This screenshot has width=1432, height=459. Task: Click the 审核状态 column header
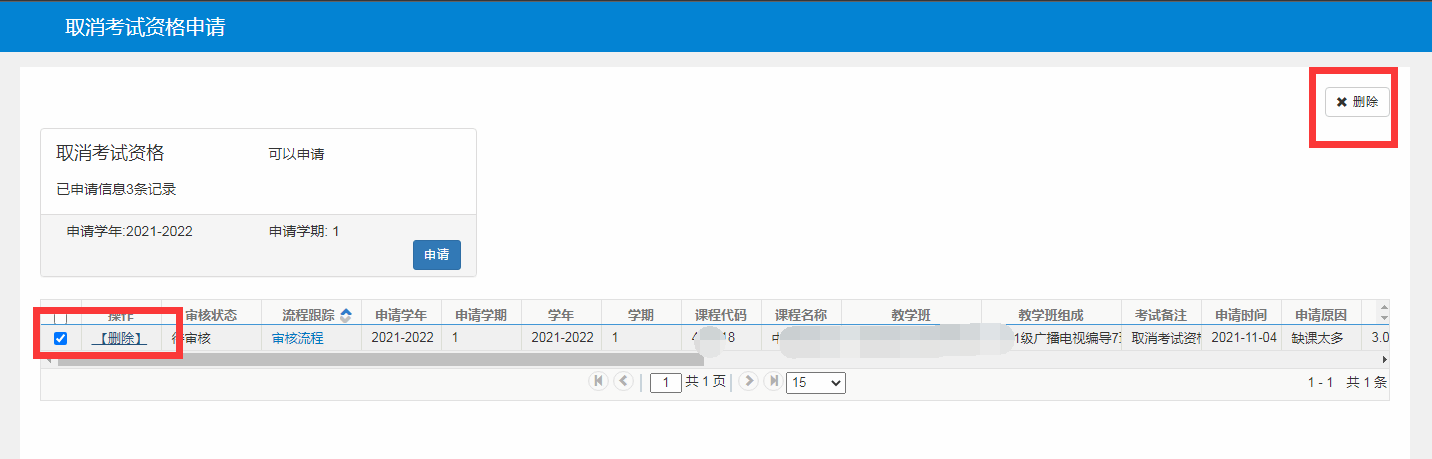coord(211,315)
